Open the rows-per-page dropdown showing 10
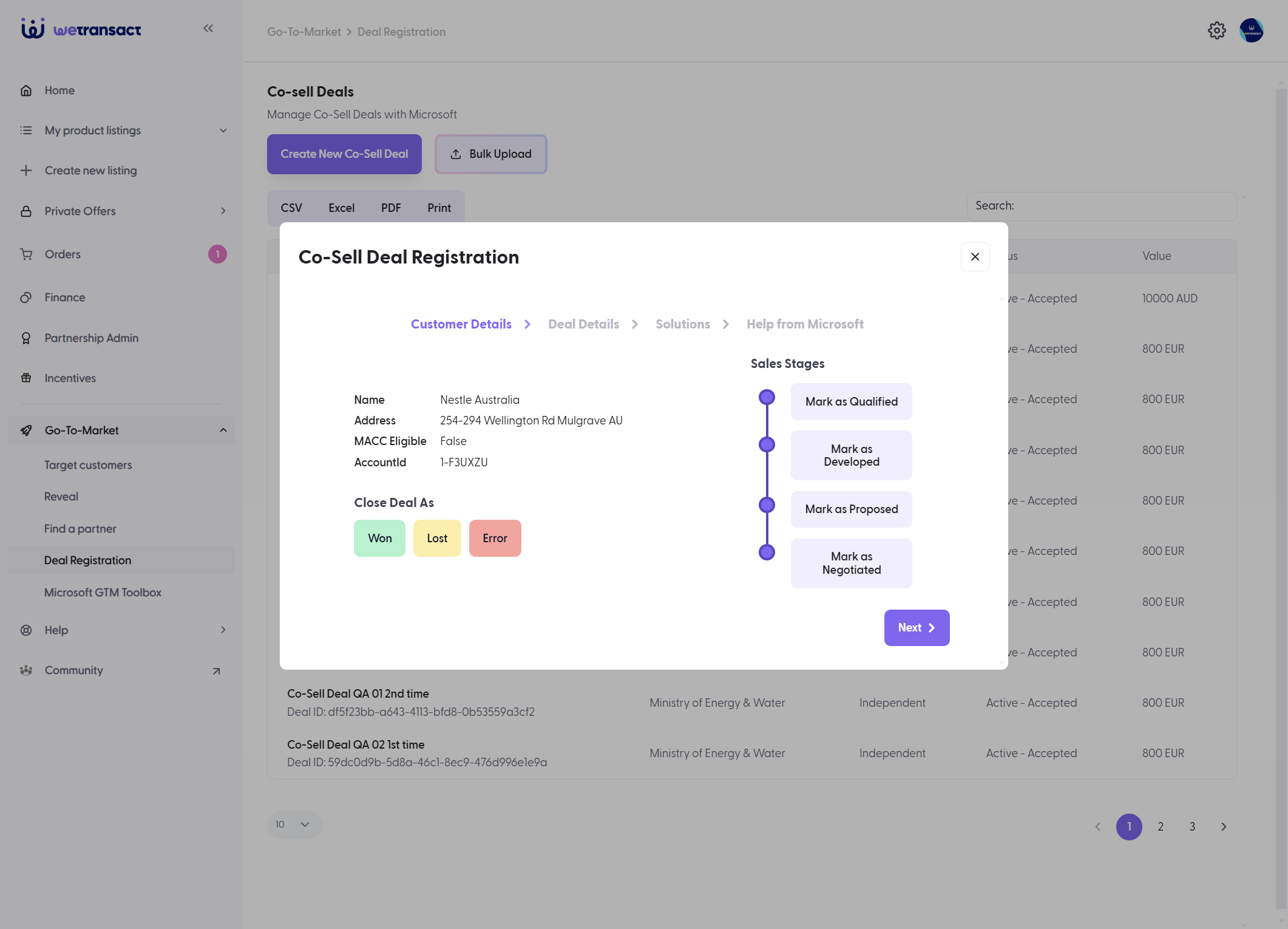1288x929 pixels. [294, 825]
